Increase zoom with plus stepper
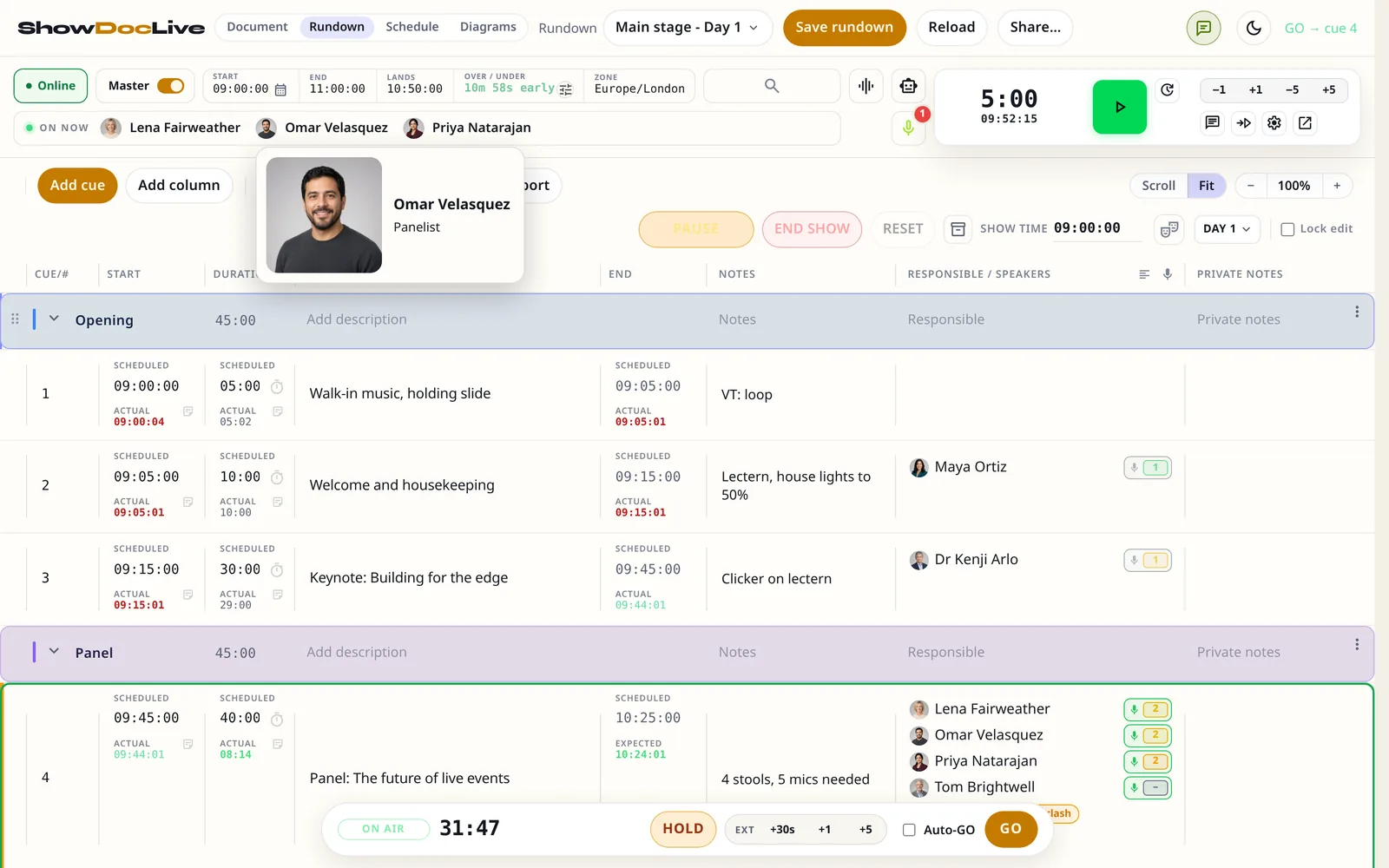 (1337, 186)
